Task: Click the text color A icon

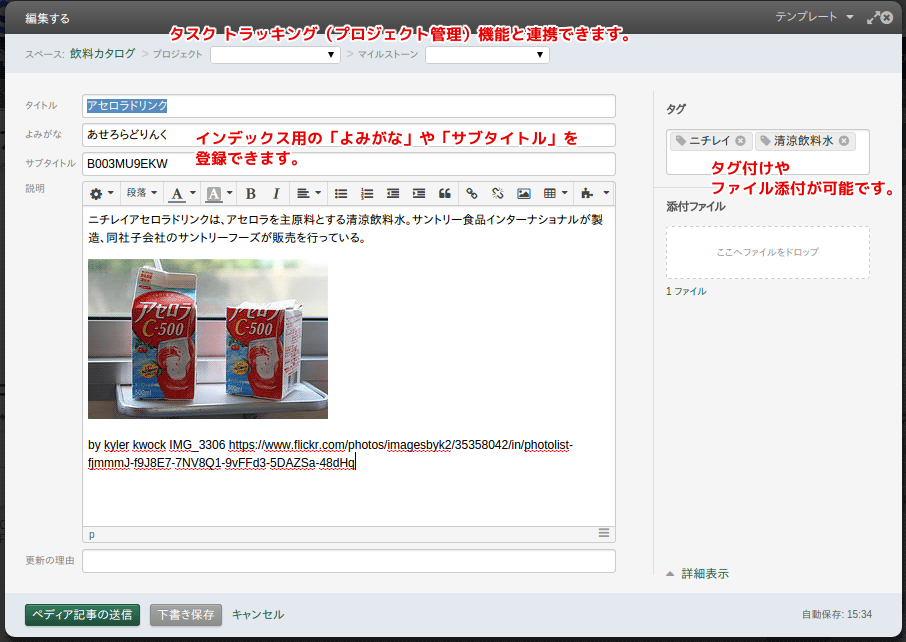Action: (177, 194)
